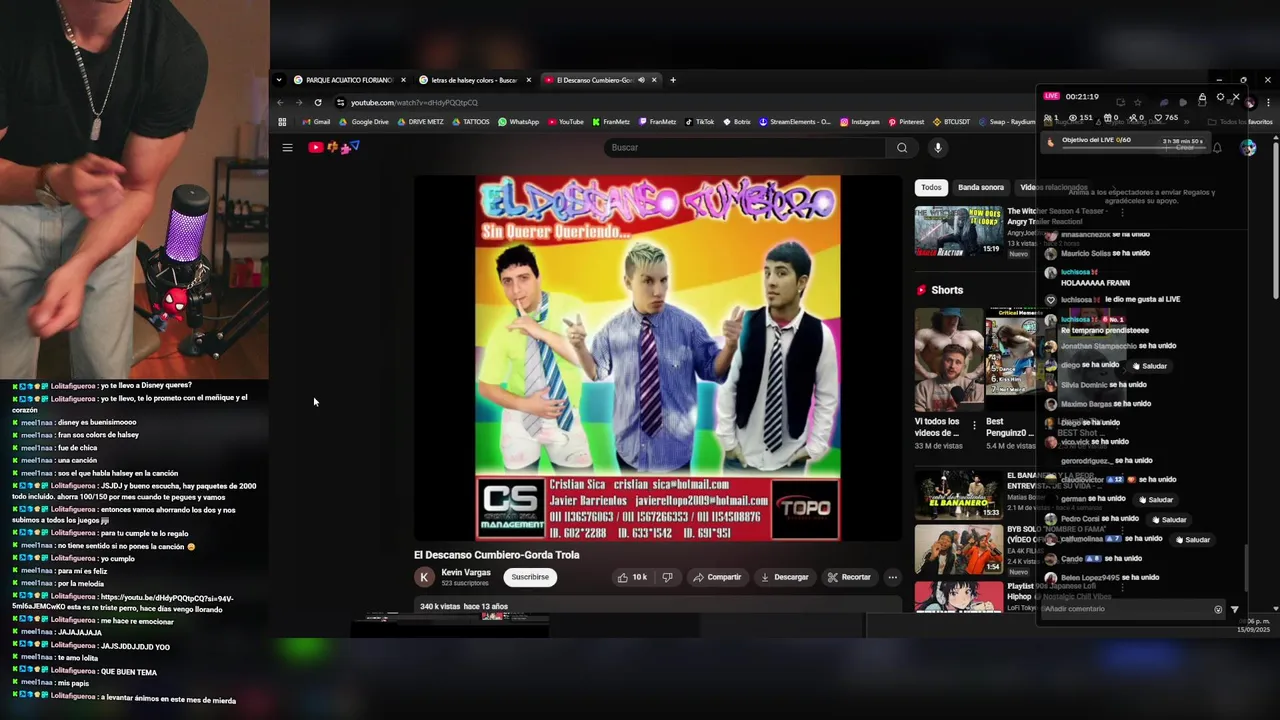Mute the El Descanso Cumbiero tab audio
1280x720 pixels.
pos(641,80)
